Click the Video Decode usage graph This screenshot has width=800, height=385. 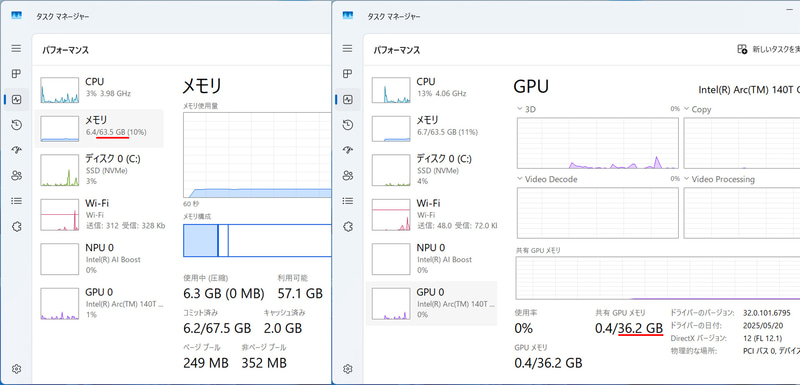click(597, 213)
